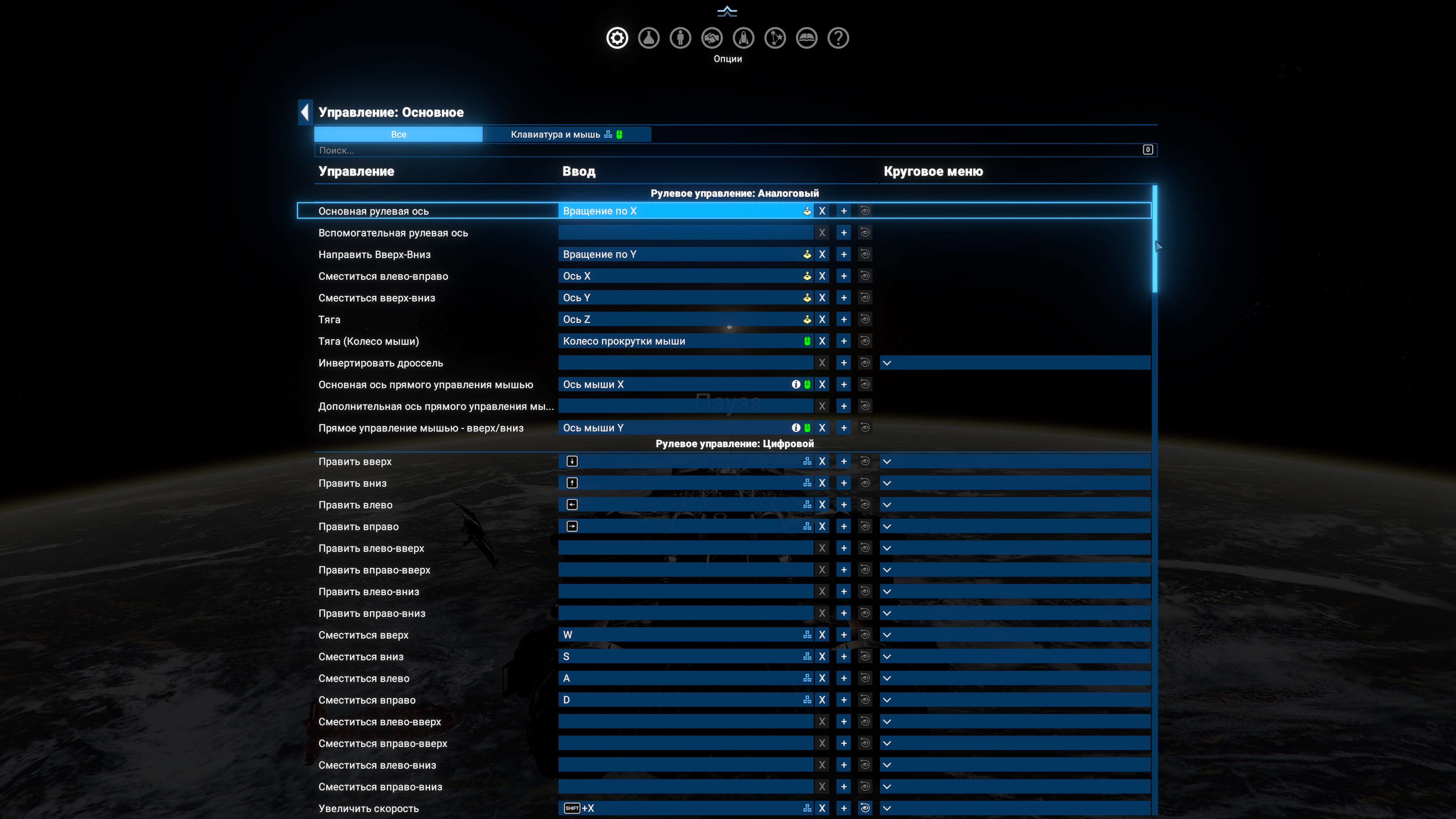Open radial menu dropdown for Сместиться влево-вниз

pyautogui.click(x=1015, y=765)
